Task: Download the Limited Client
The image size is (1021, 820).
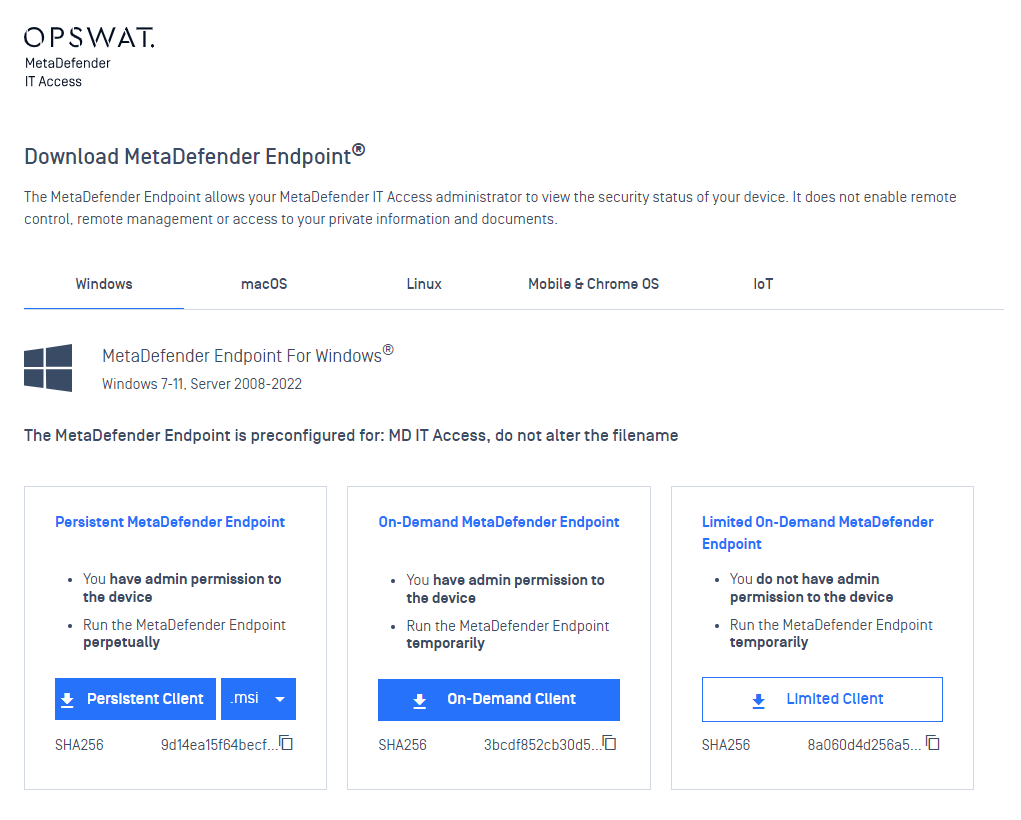Action: pos(822,700)
